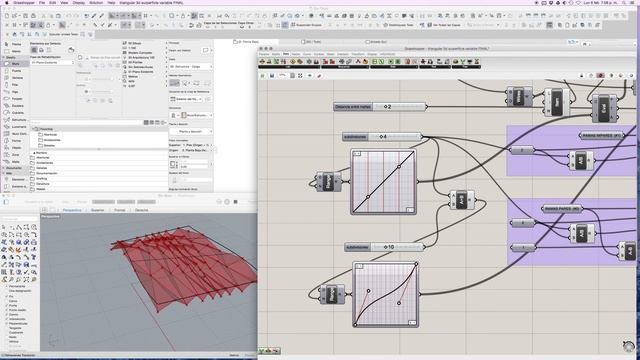The width and height of the screenshot is (640, 360).
Task: Click the Grasshopper canvas save icon
Action: 272,76
